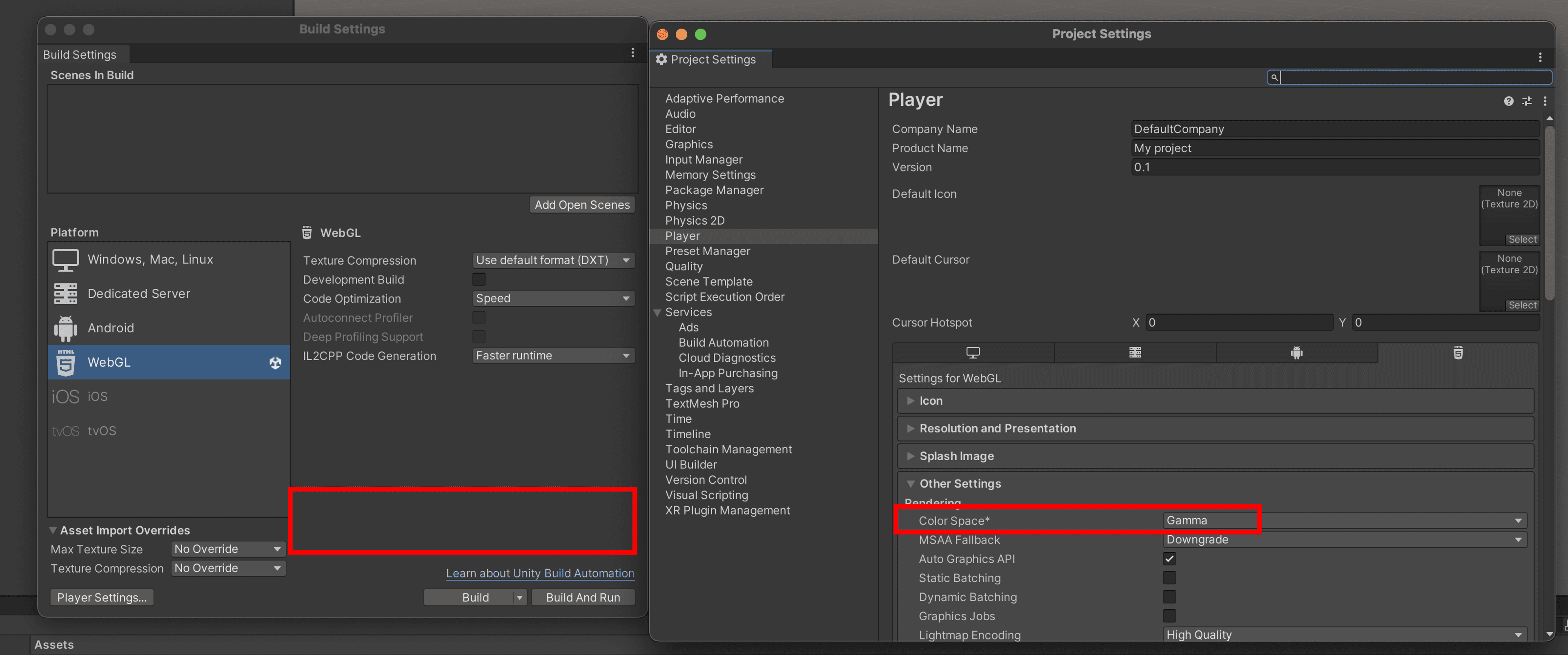This screenshot has width=1568, height=655.
Task: Open Asset Import Texture Compression override dropdown
Action: click(228, 568)
